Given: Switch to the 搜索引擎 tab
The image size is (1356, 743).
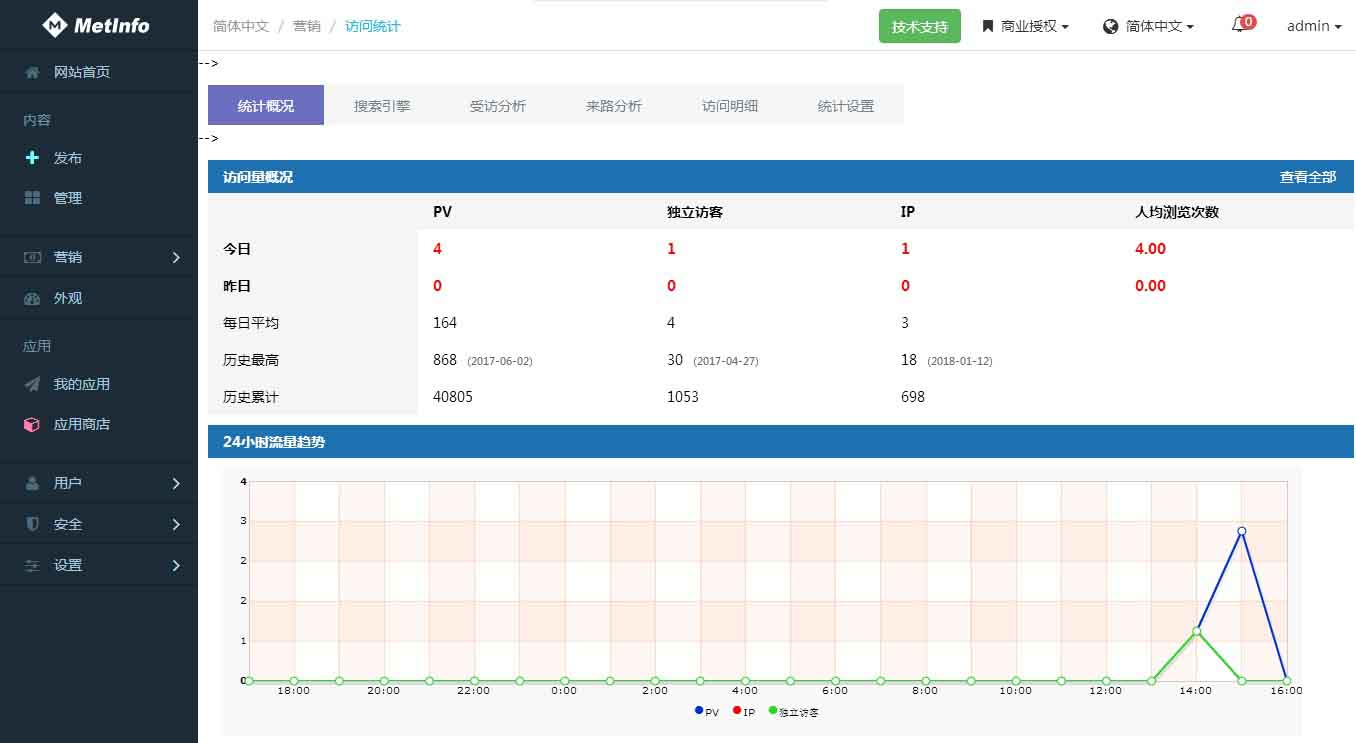Looking at the screenshot, I should pyautogui.click(x=382, y=105).
